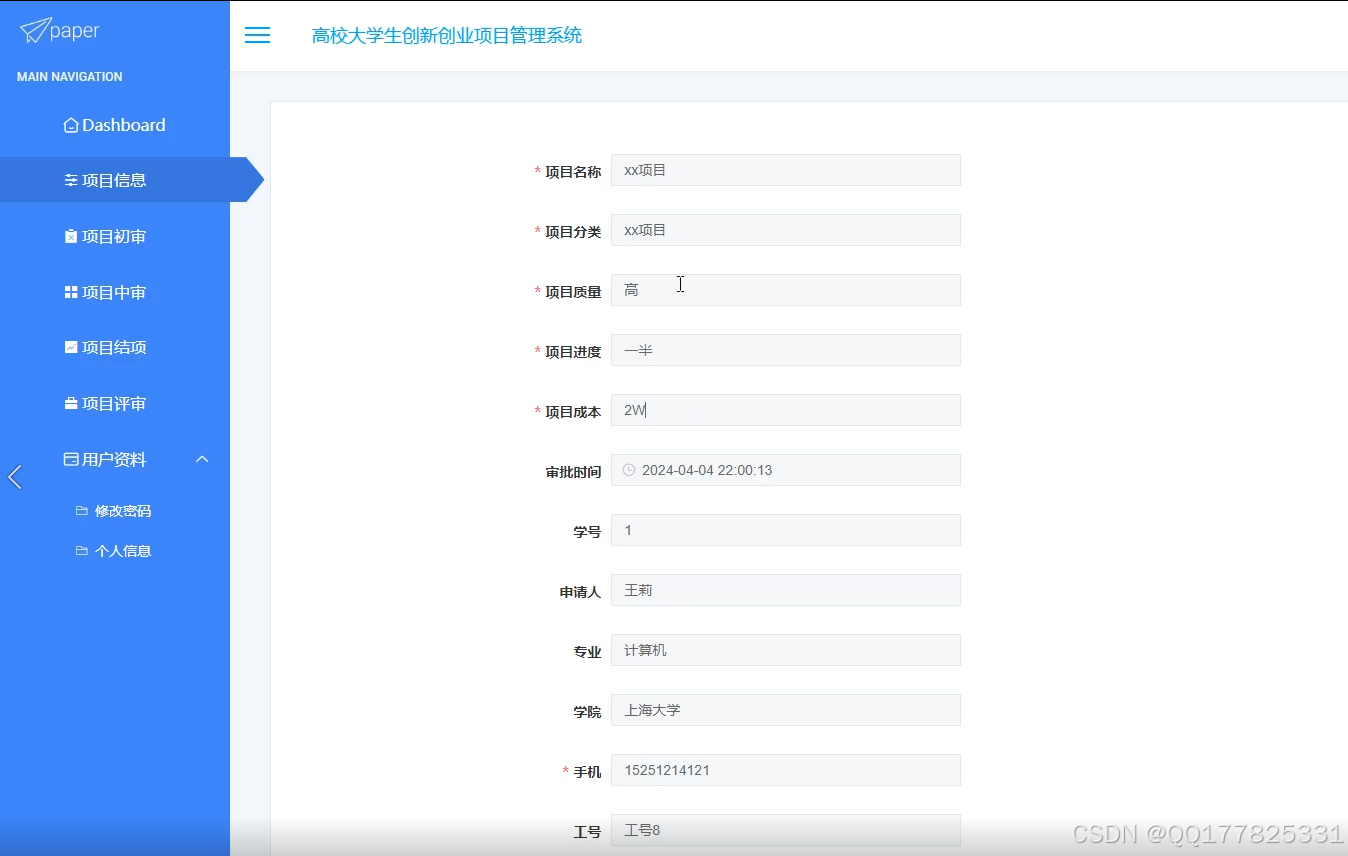Click the 审批时间 date picker field
This screenshot has height=856, width=1348.
point(785,470)
